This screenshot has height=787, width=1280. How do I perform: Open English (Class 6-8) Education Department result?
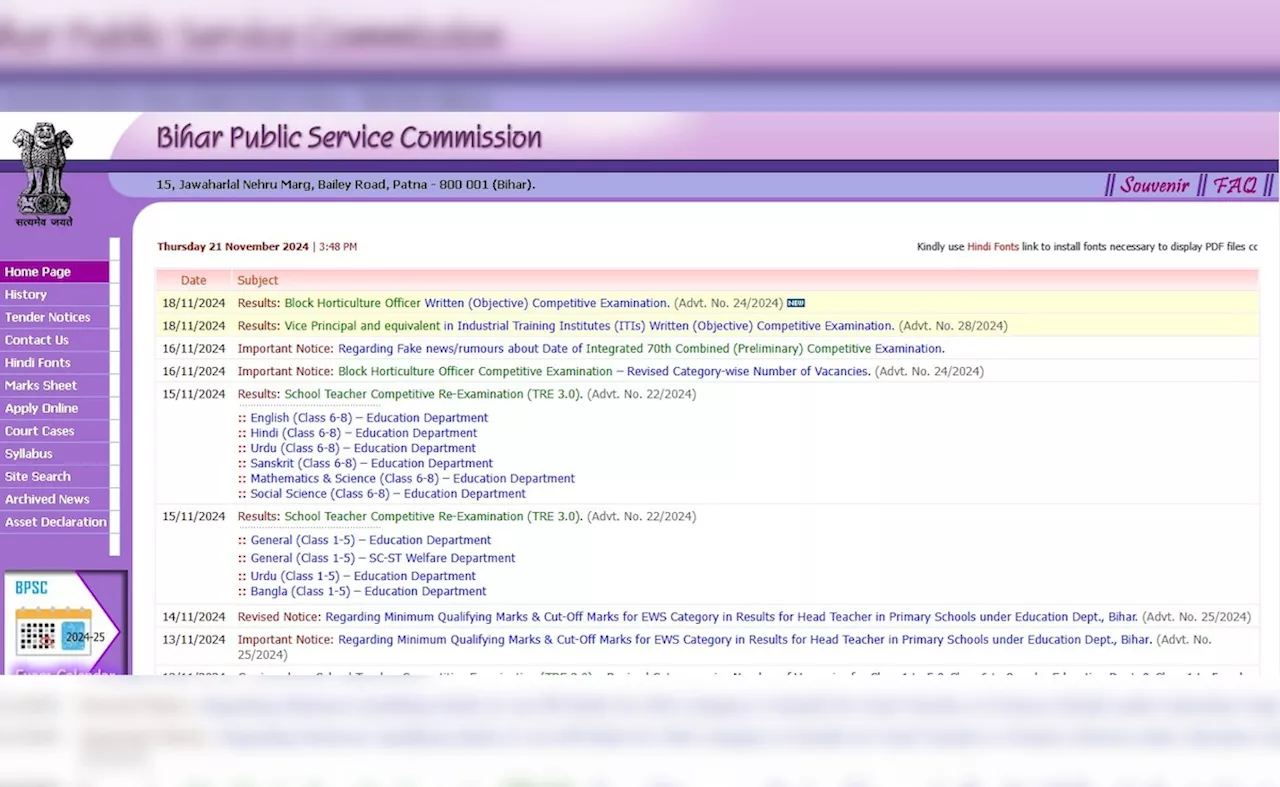coord(369,418)
